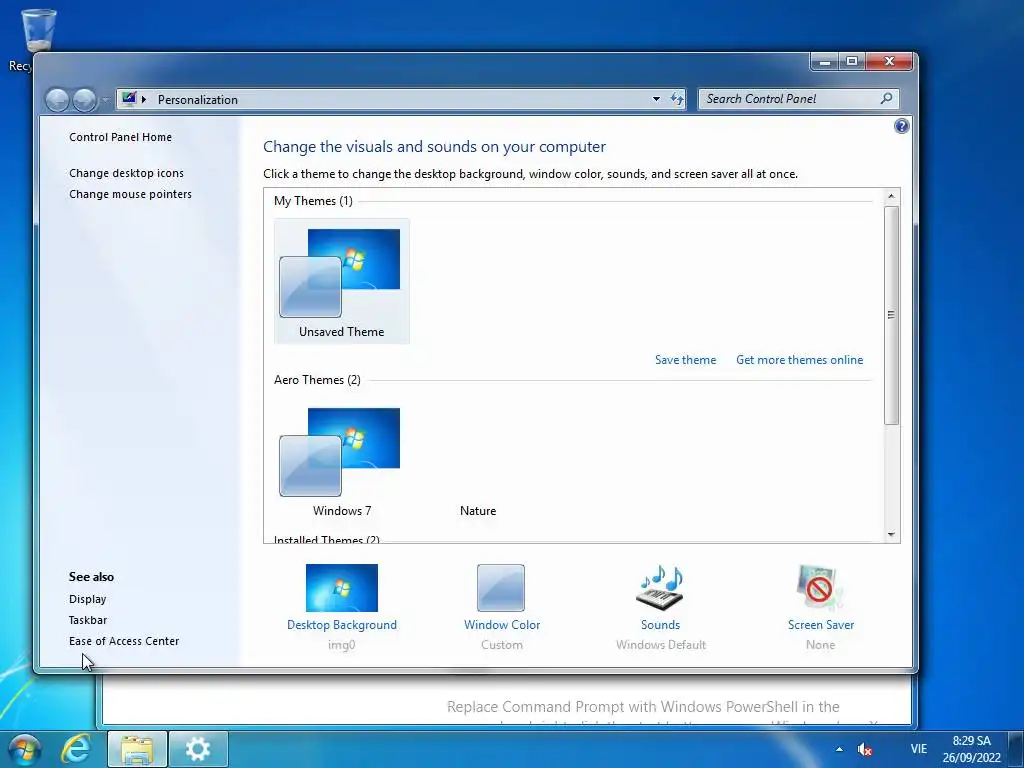Screen dimensions: 1024x768
Task: Click the VIE input language indicator
Action: [918, 749]
